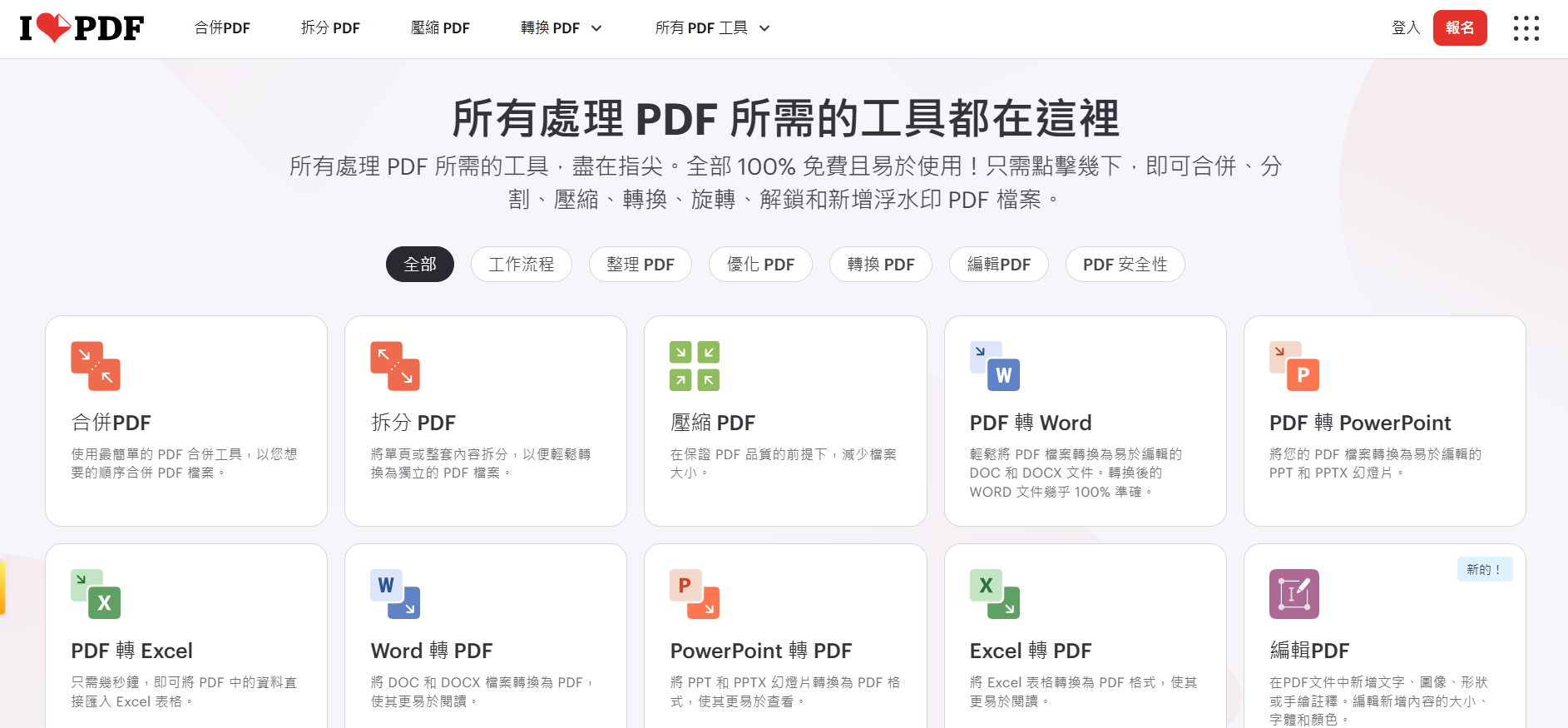Open 壓縮 PDF in the top navigation
This screenshot has height=728, width=1568.
point(440,28)
